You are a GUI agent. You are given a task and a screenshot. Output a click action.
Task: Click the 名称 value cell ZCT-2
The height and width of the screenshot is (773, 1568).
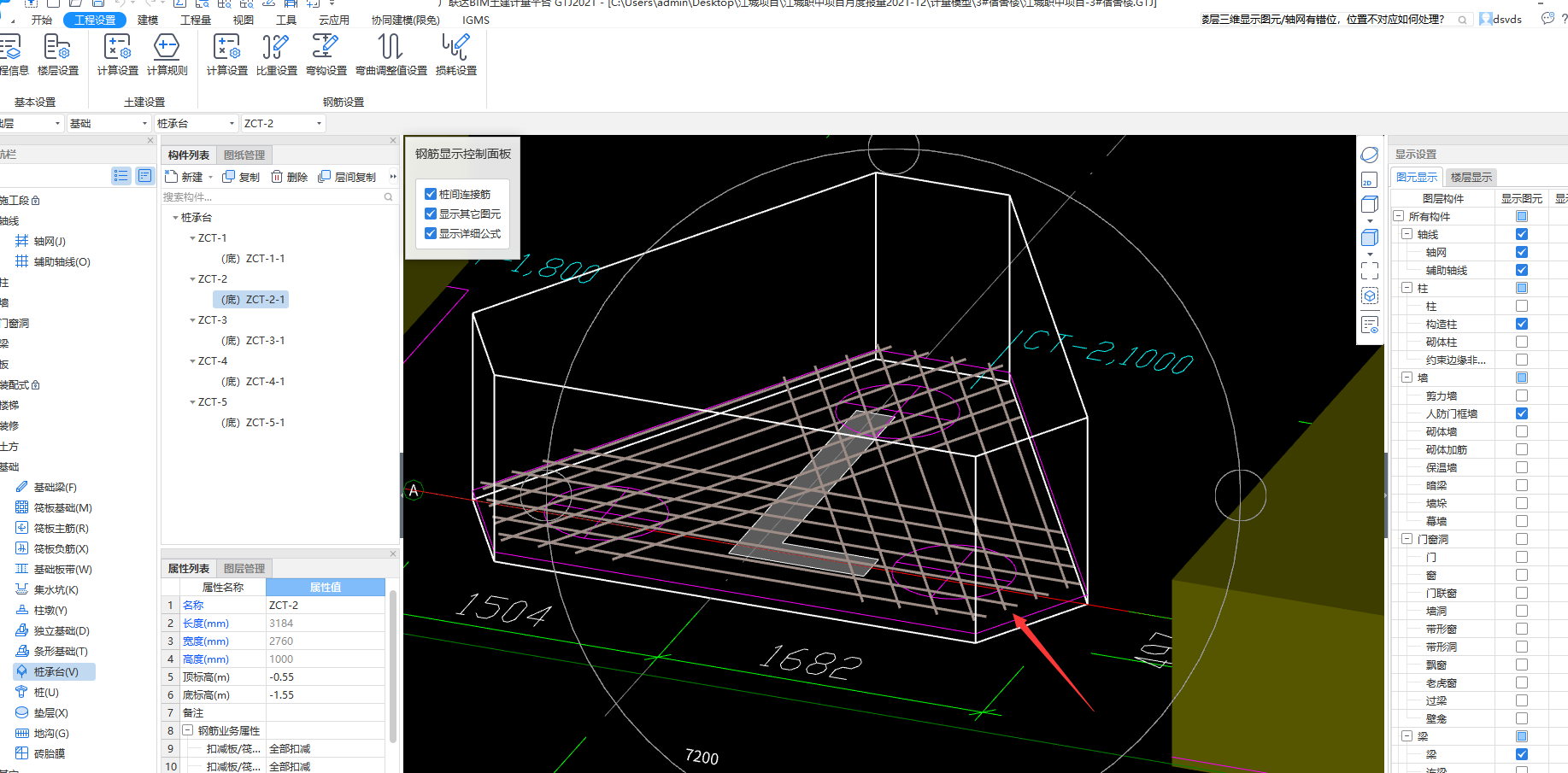point(326,605)
